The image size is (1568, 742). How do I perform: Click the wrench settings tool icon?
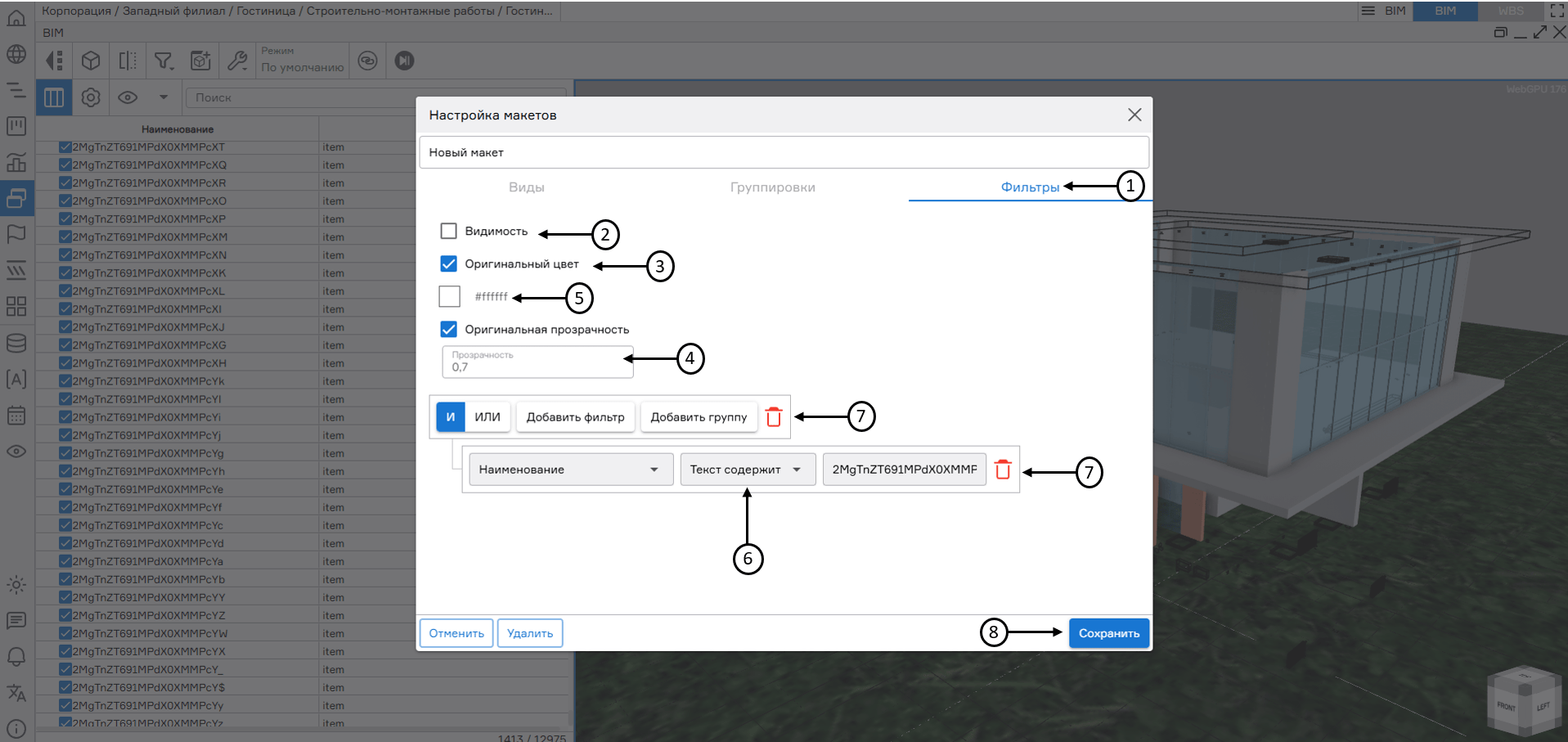pyautogui.click(x=237, y=61)
